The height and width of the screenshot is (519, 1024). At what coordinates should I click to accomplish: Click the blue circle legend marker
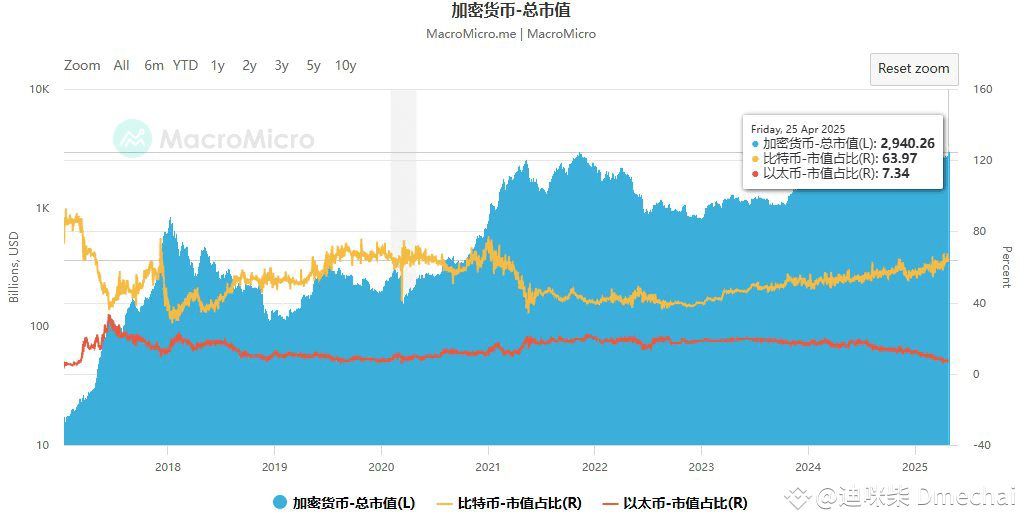click(281, 503)
